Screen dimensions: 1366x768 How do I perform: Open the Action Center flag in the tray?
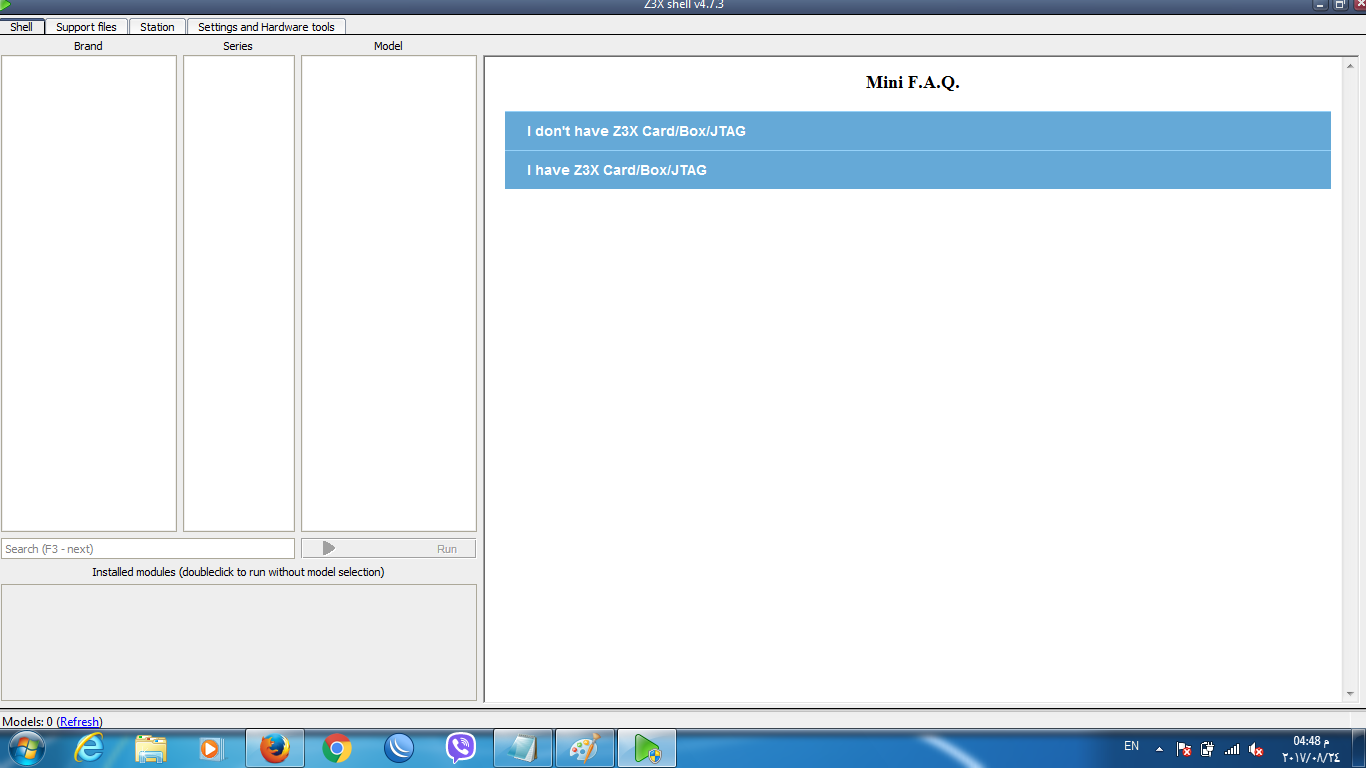pyautogui.click(x=1184, y=749)
